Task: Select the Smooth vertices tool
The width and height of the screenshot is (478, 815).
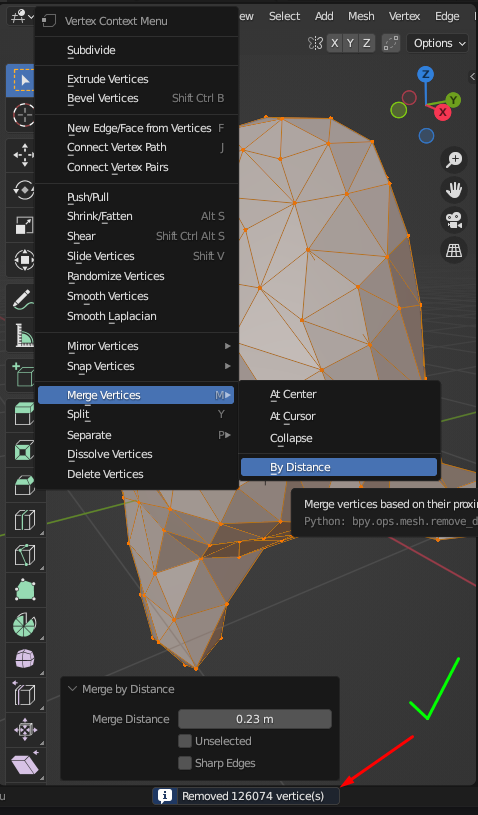Action: (x=24, y=659)
